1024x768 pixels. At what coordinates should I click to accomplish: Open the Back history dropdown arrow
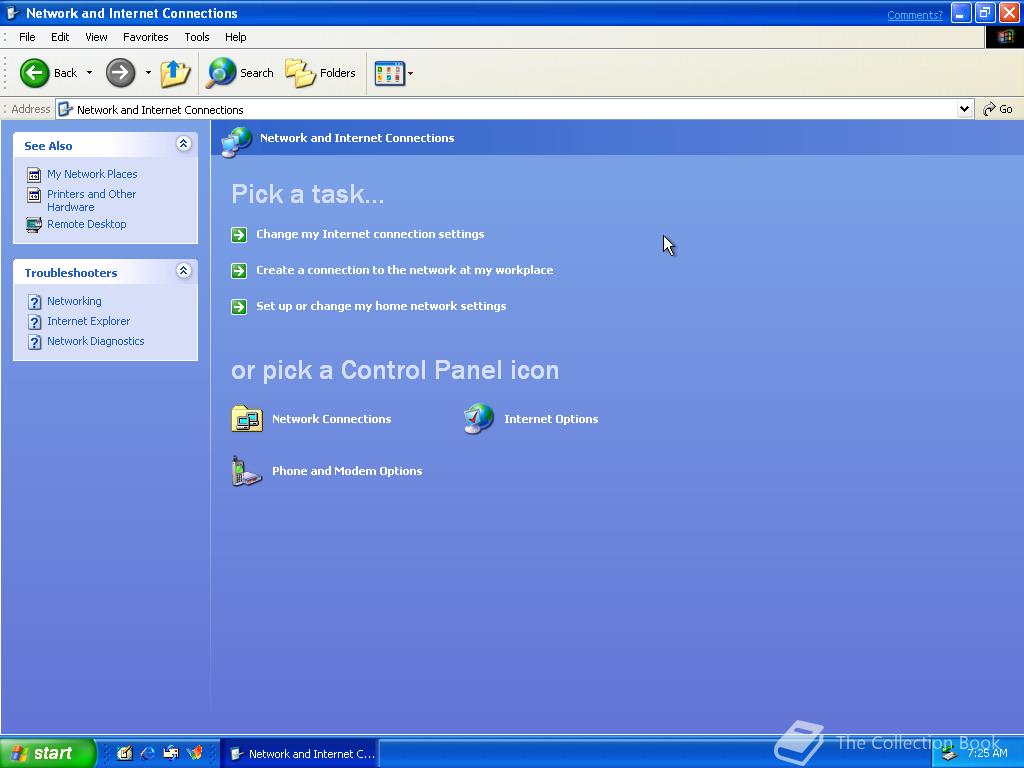(89, 72)
